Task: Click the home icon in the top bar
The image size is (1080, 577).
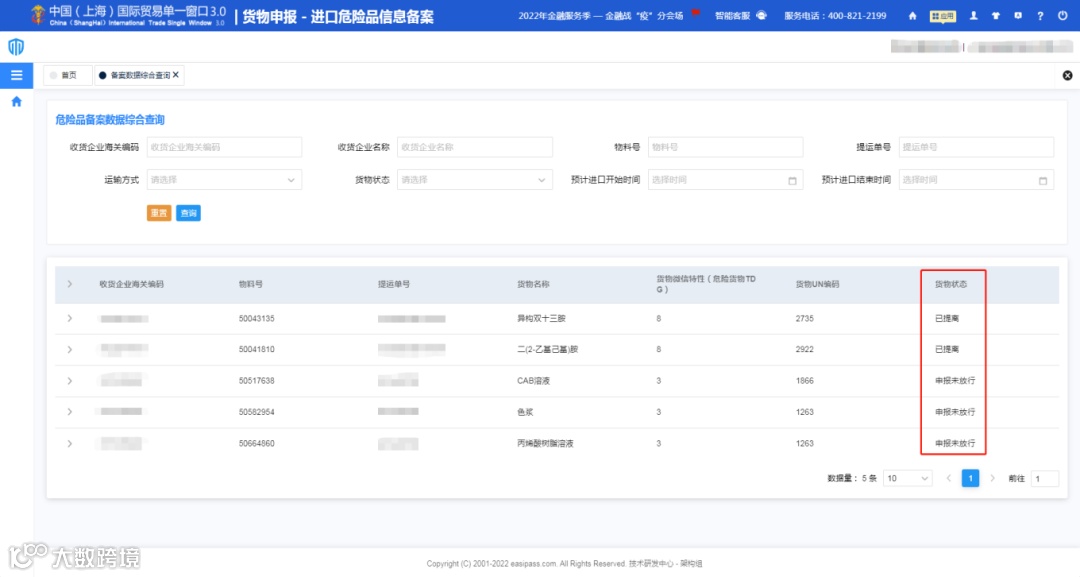Action: pos(912,16)
